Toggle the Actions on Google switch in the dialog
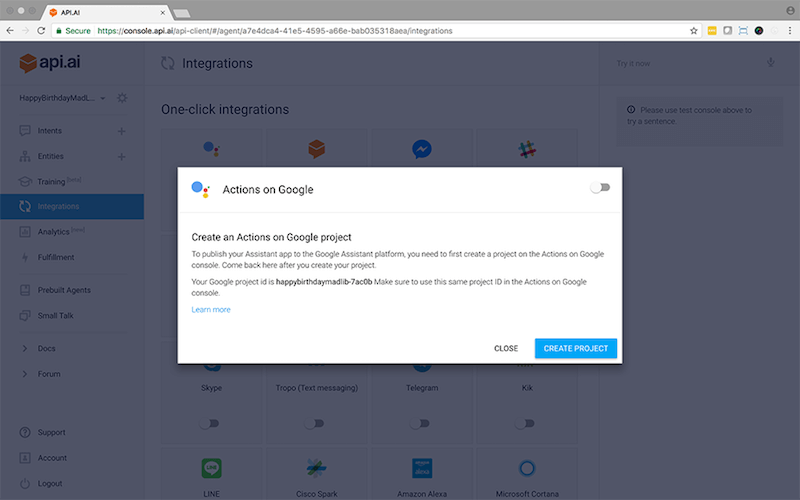The image size is (800, 500). coord(600,187)
